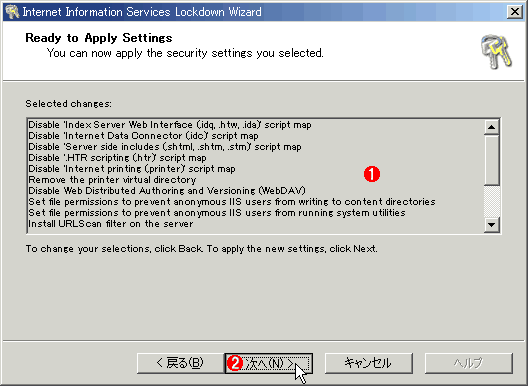Viewport: 528px width, 386px height.
Task: Click the title bar keys icon
Action: 12,12
